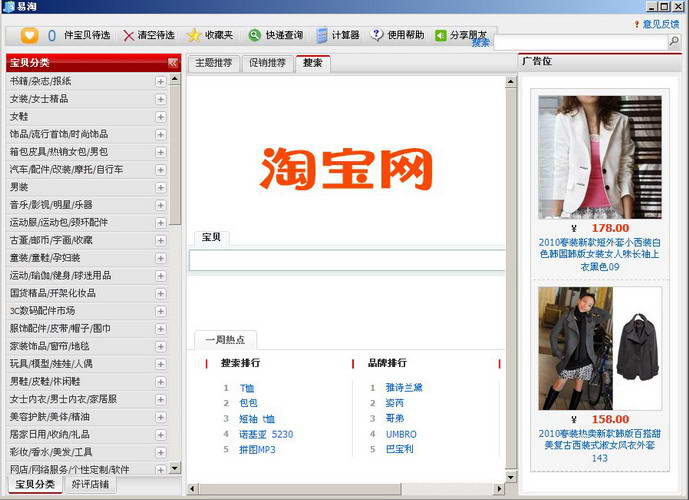The height and width of the screenshot is (500, 689).
Task: Expand 3C数码配件市场 category
Action: pyautogui.click(x=160, y=311)
